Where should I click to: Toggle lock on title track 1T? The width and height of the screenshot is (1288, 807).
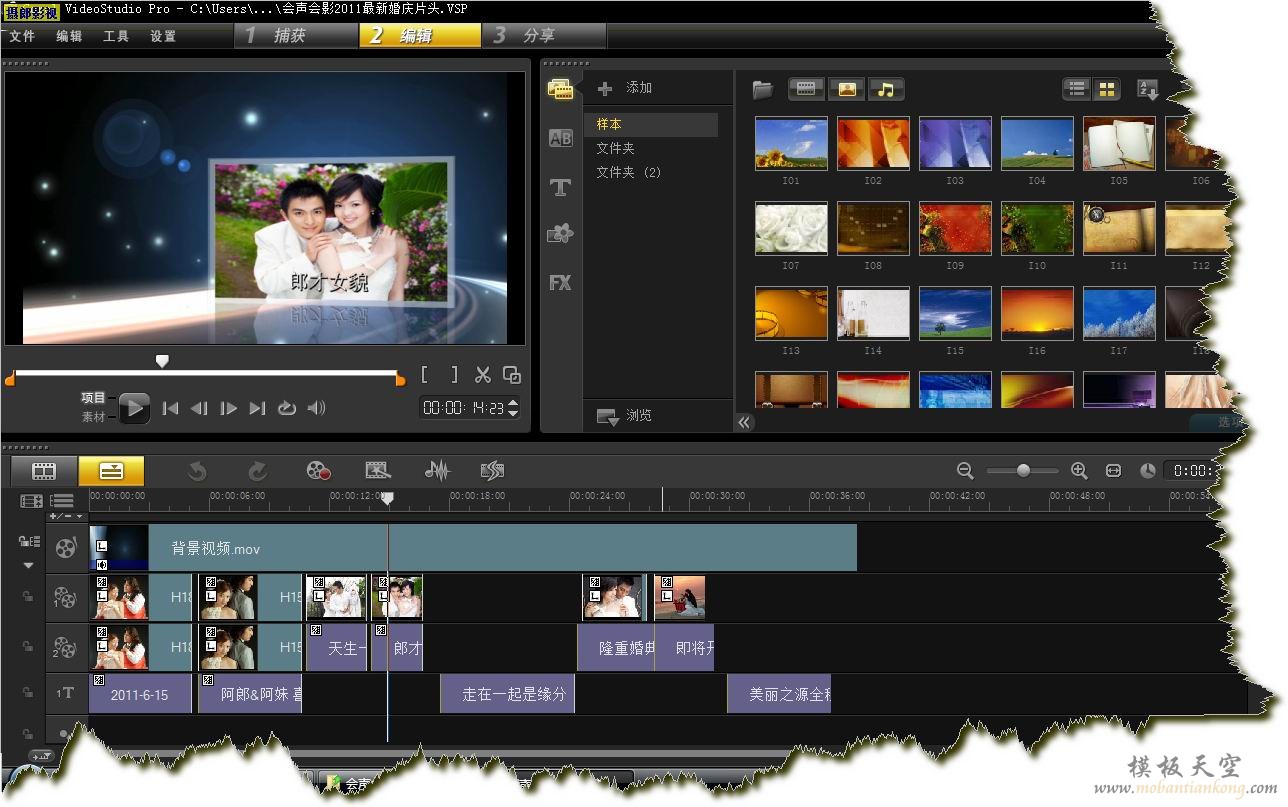coord(28,692)
